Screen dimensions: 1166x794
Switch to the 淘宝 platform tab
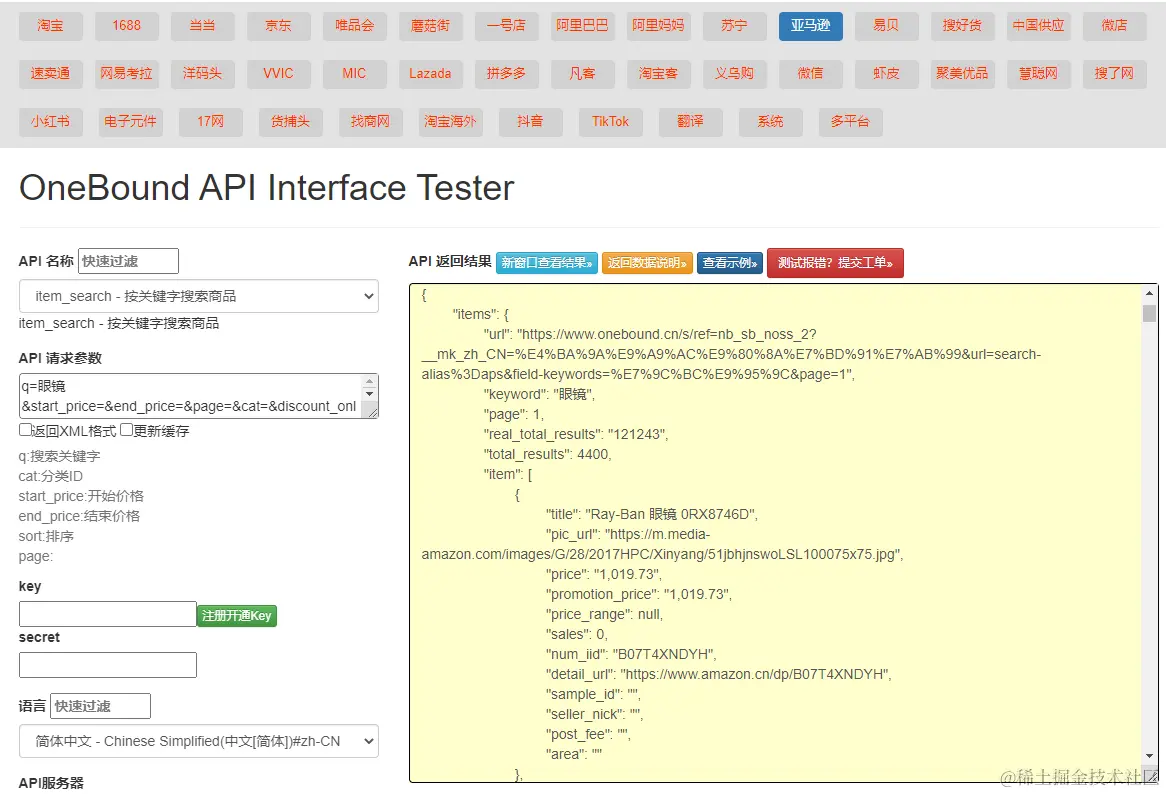50,26
